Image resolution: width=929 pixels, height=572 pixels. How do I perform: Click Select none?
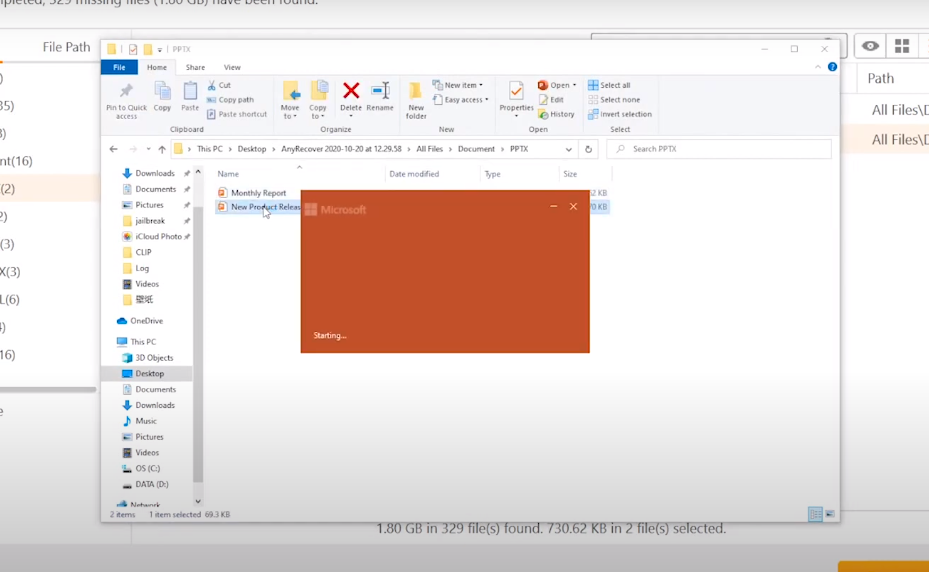pos(614,100)
